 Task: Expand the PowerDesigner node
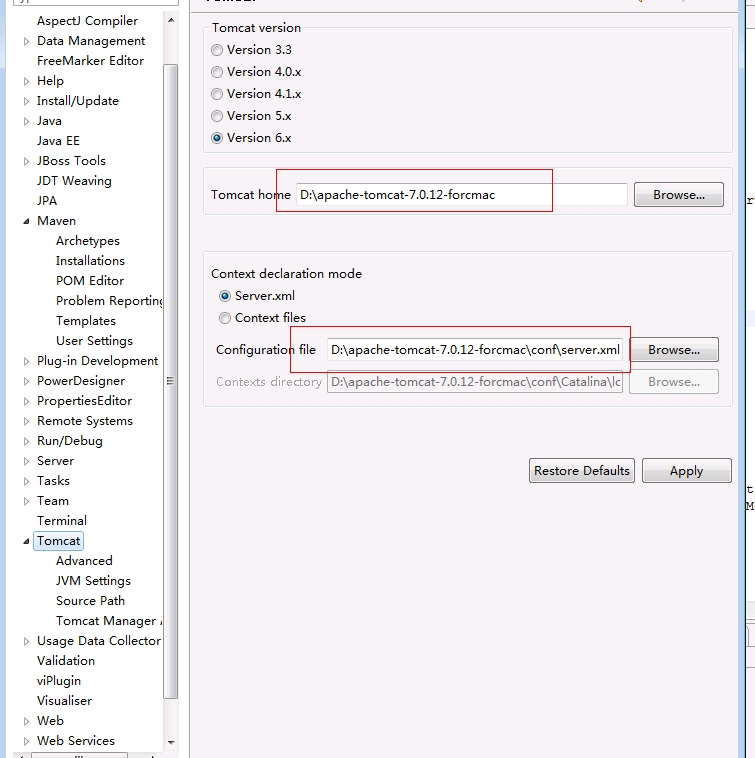pos(27,381)
